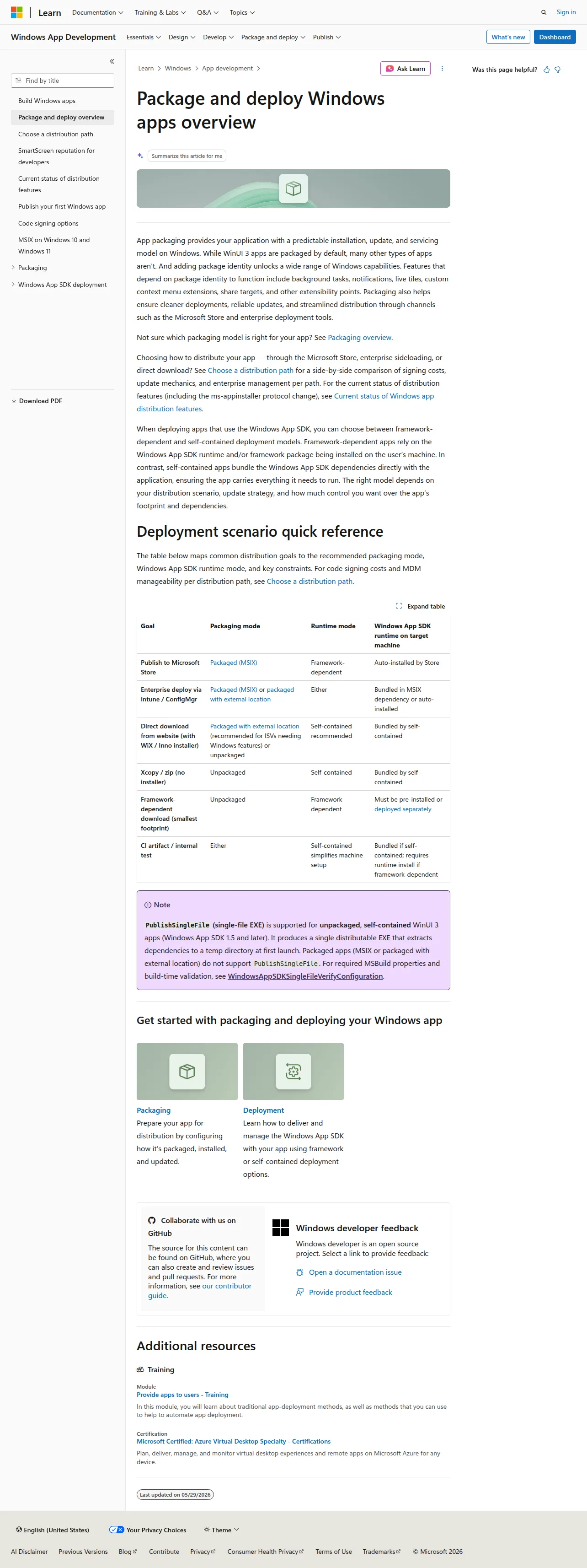Click the AI sparkle summarize icon
The image size is (587, 1568).
coord(140,156)
